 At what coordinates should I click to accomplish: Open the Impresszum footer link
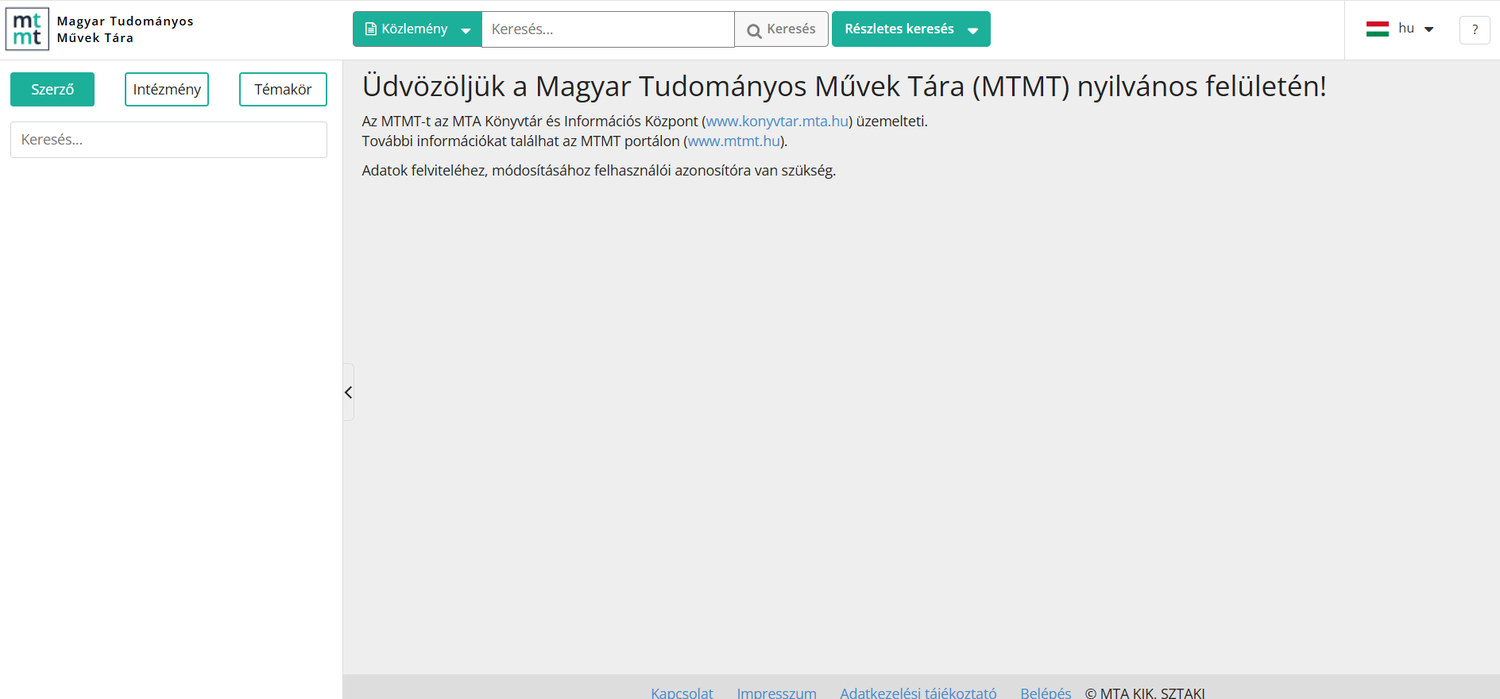coord(777,693)
